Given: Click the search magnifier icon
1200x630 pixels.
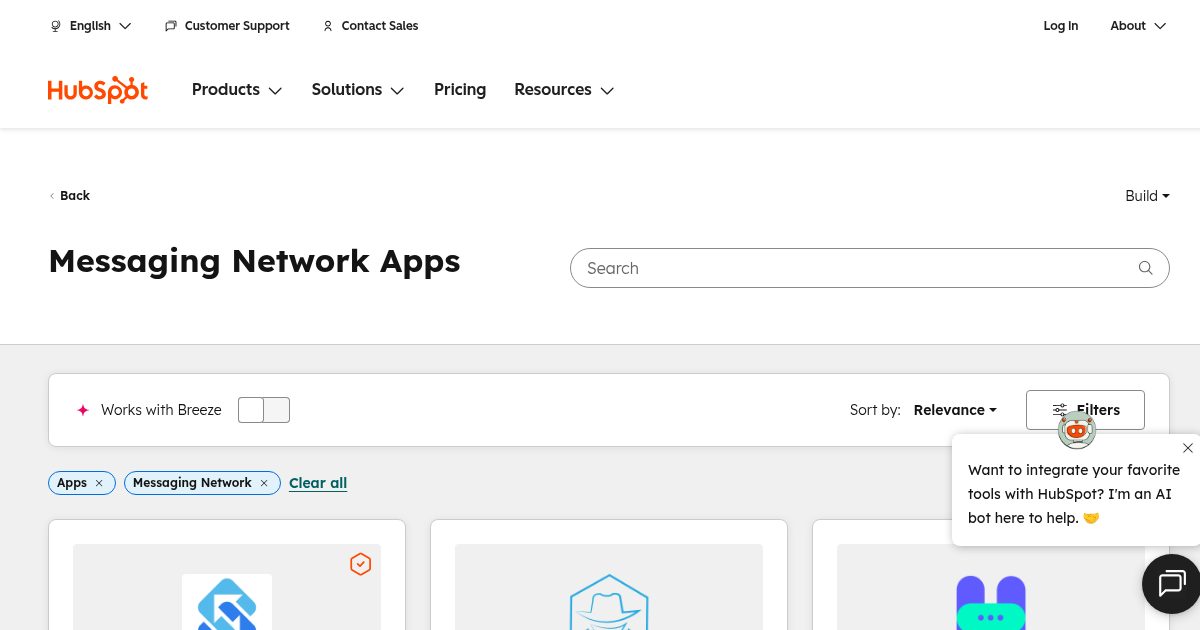Looking at the screenshot, I should [x=1146, y=268].
